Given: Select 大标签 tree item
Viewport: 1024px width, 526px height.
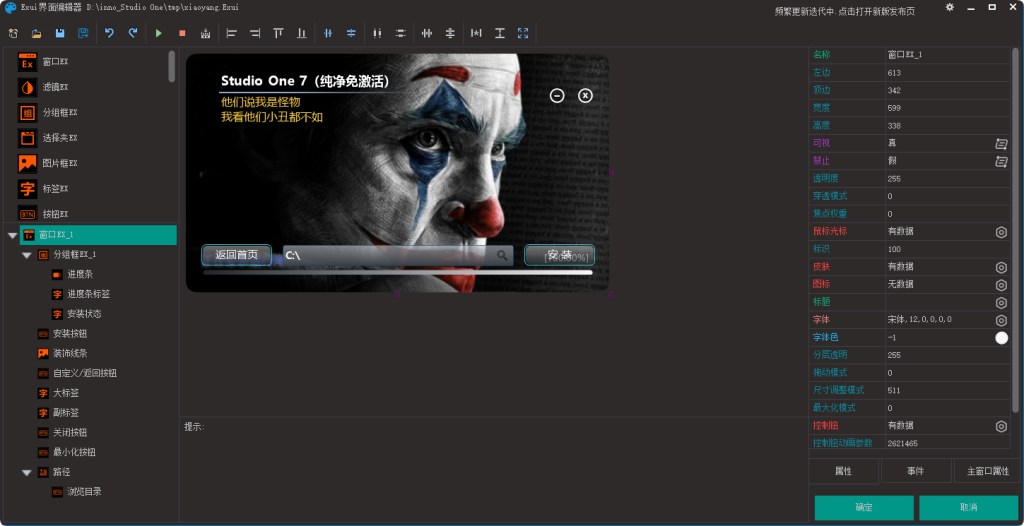Looking at the screenshot, I should pyautogui.click(x=57, y=393).
